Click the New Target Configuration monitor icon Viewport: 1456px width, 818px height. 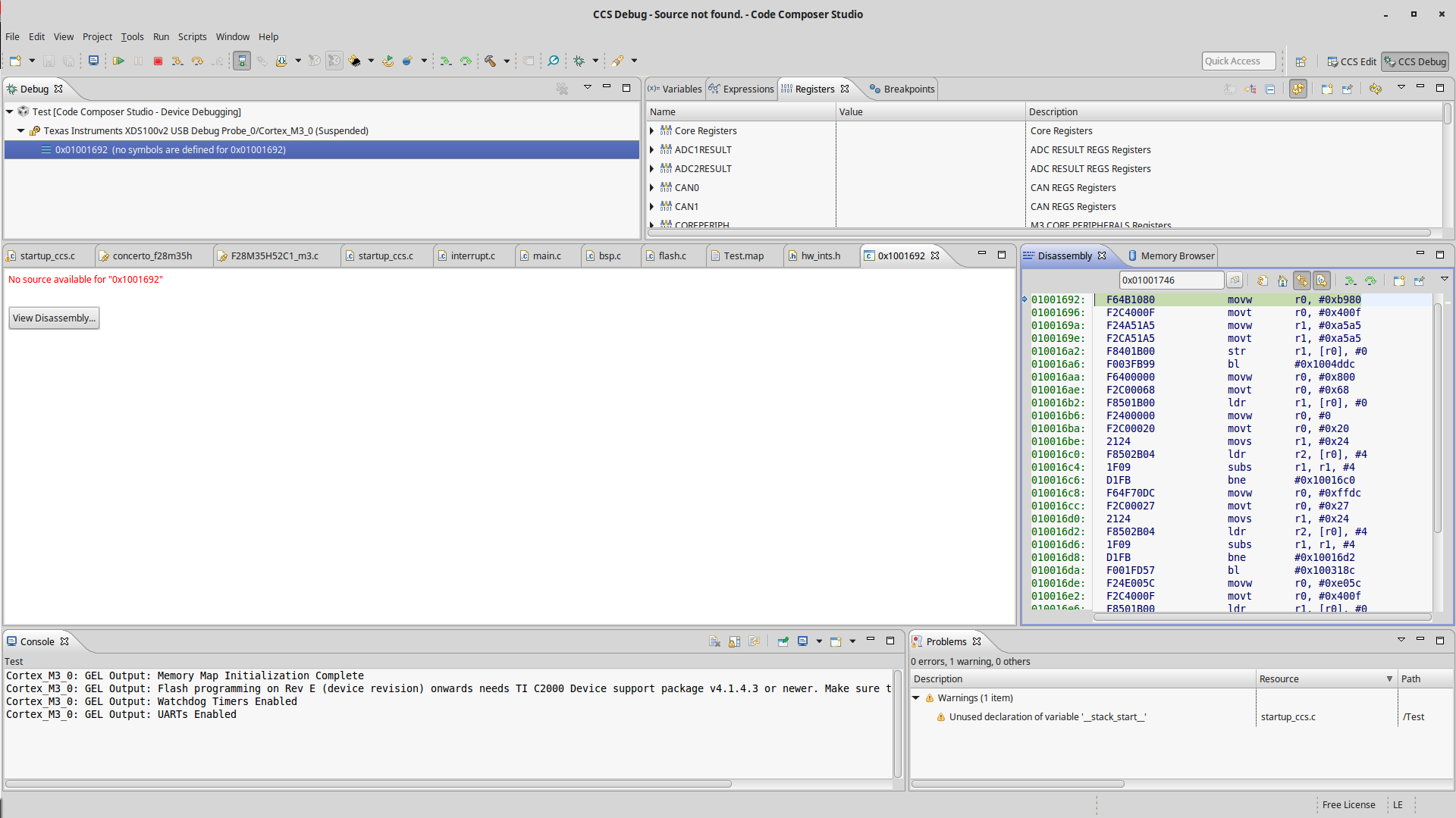93,61
